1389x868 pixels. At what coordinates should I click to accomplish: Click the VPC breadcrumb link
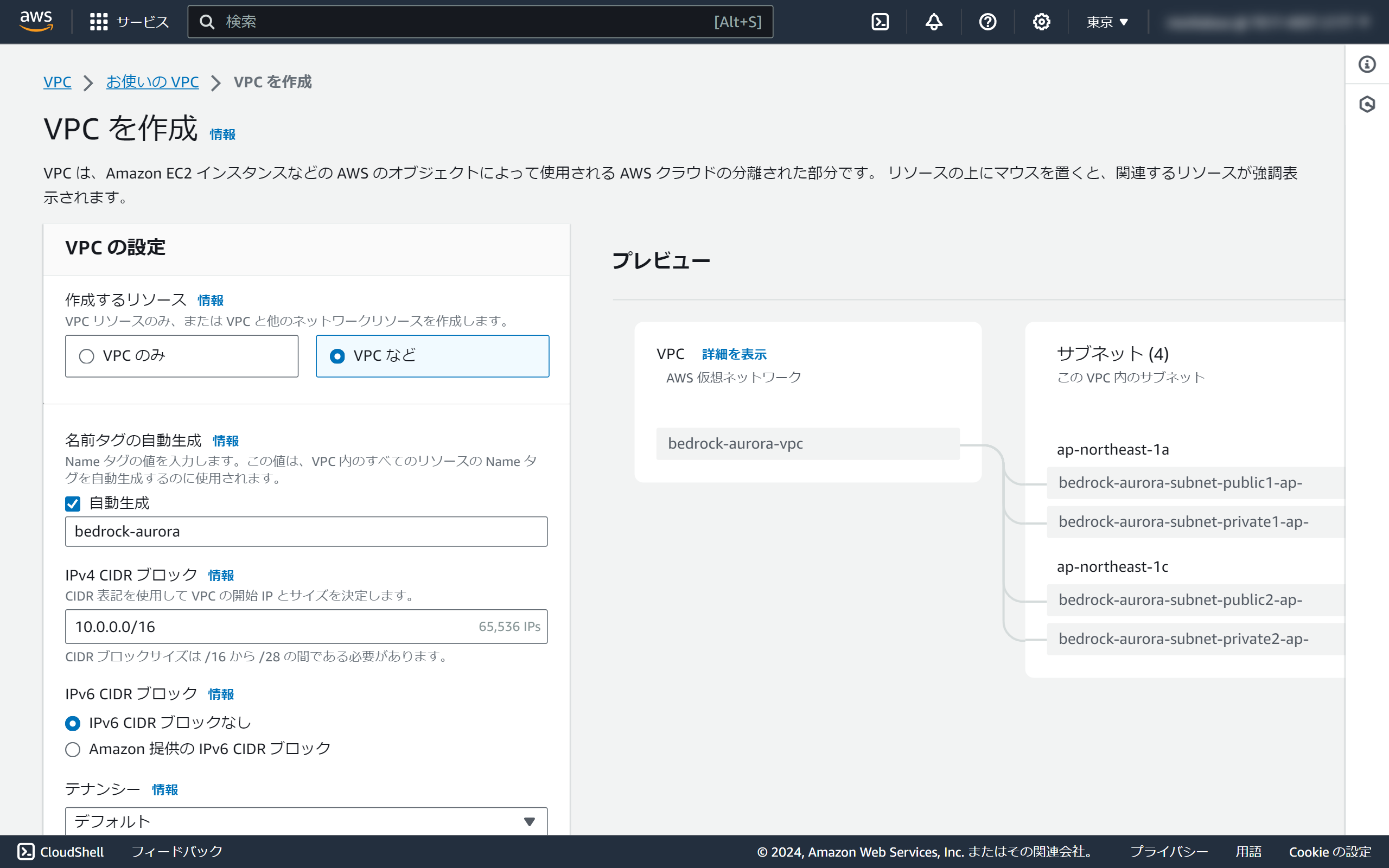click(58, 82)
